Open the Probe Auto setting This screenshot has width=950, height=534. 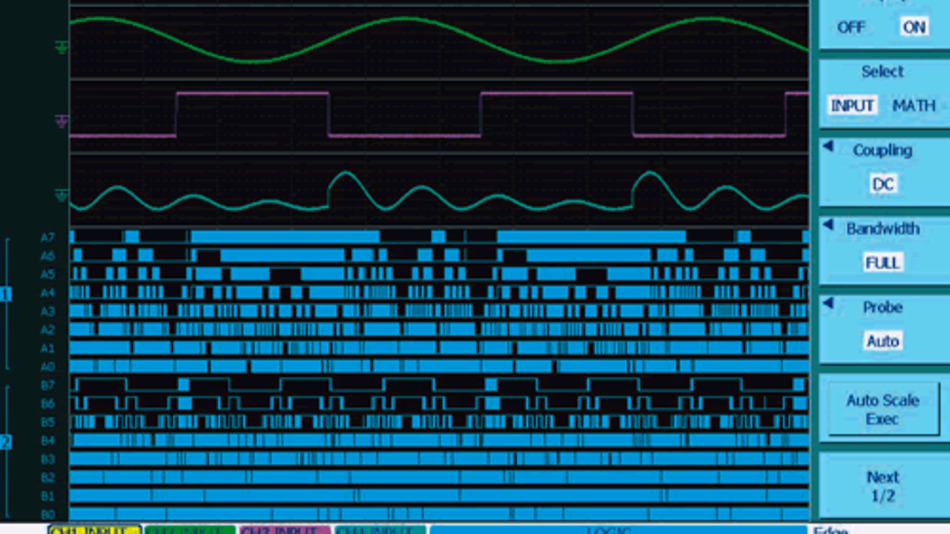(x=882, y=341)
